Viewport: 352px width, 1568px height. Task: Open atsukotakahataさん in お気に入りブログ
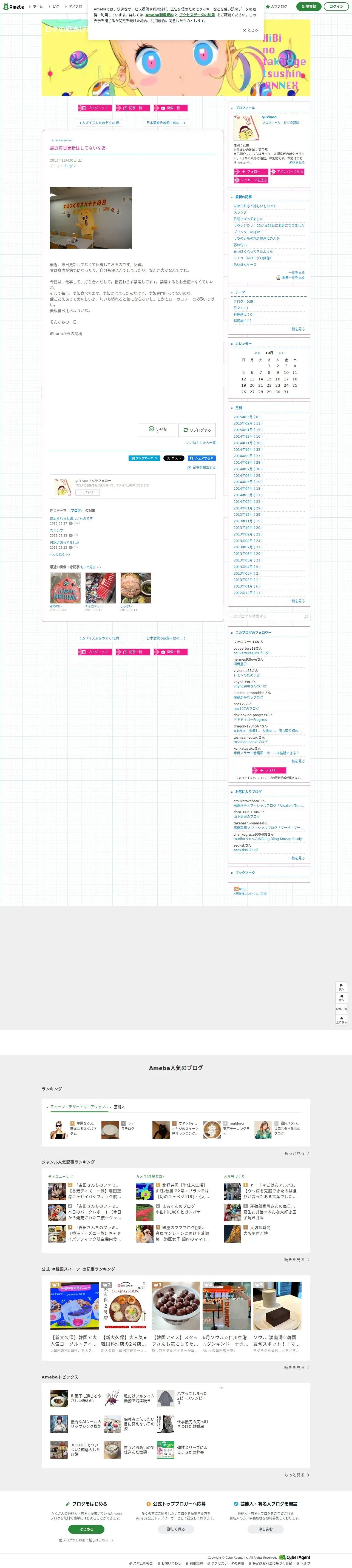click(249, 801)
